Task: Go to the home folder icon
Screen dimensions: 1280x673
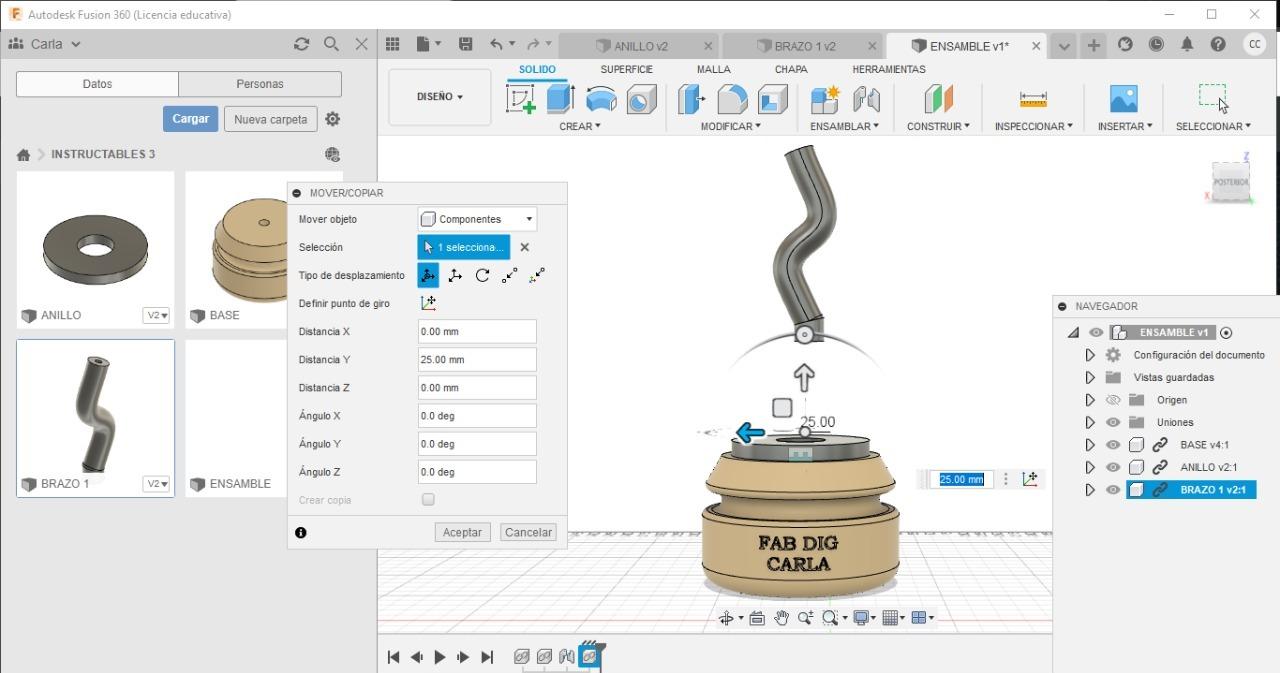Action: click(x=23, y=155)
